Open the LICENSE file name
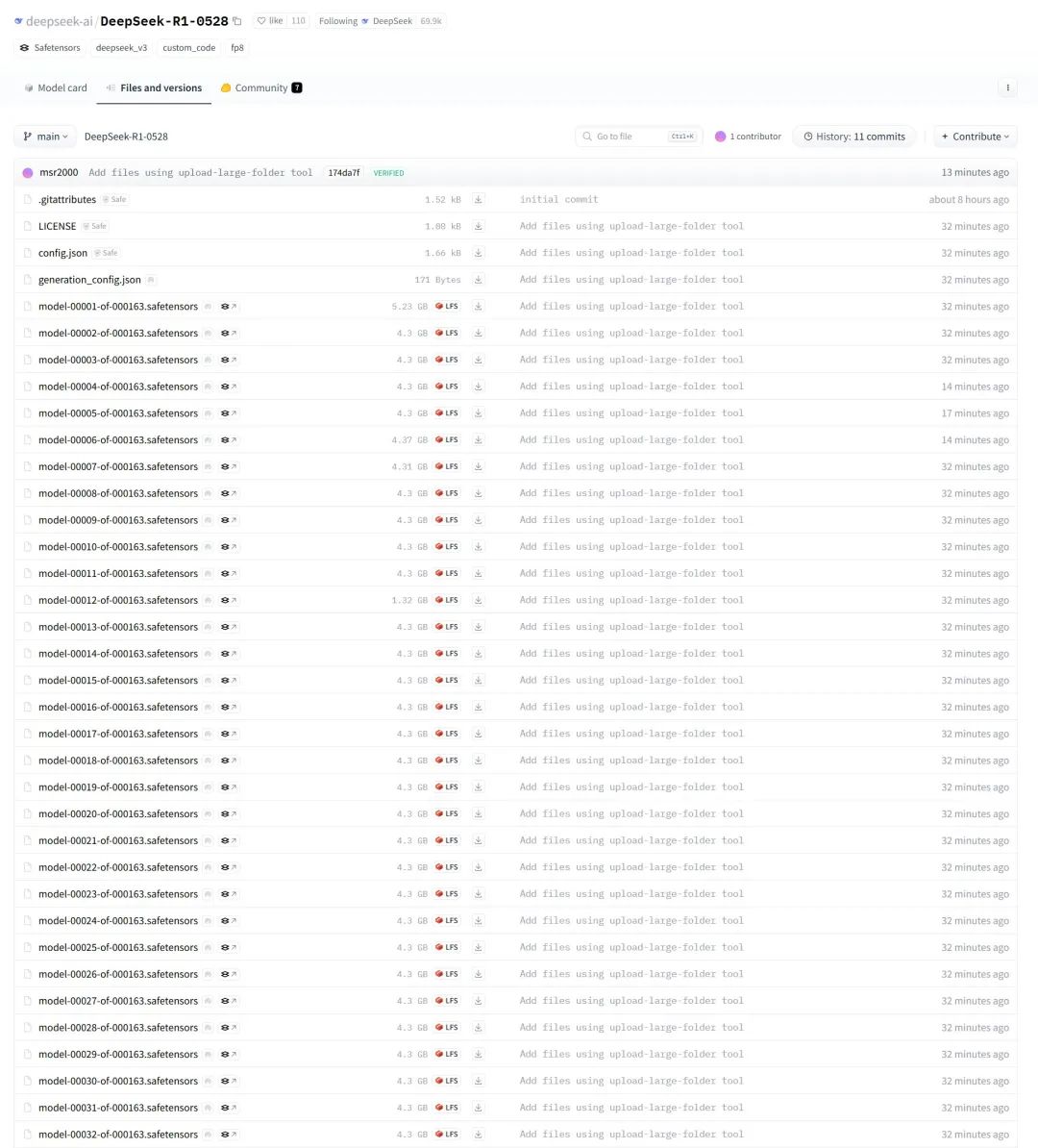The image size is (1038, 1148). 57,226
